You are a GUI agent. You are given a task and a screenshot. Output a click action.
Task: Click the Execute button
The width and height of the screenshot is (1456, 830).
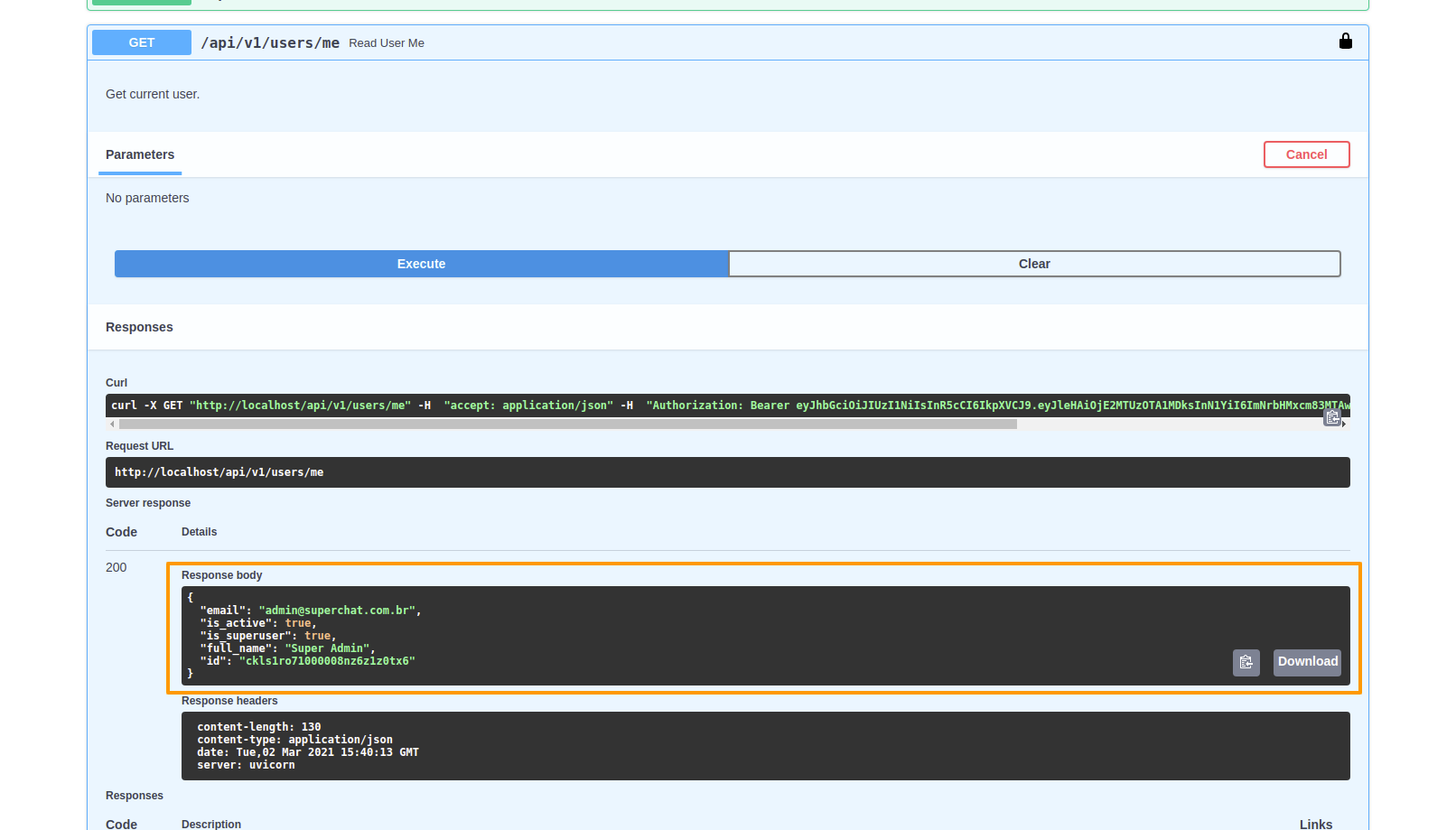click(422, 264)
